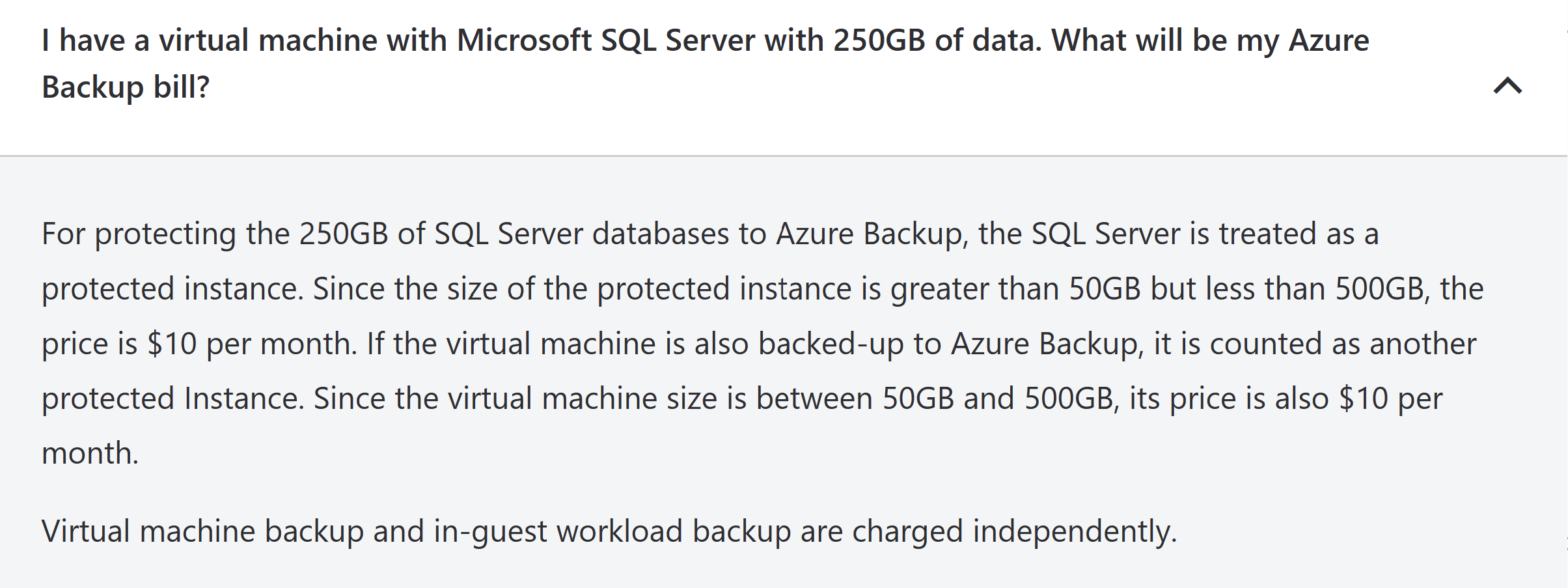Click '250GB of SQL Server databases' answer text
The height and width of the screenshot is (588, 1568).
[x=514, y=234]
